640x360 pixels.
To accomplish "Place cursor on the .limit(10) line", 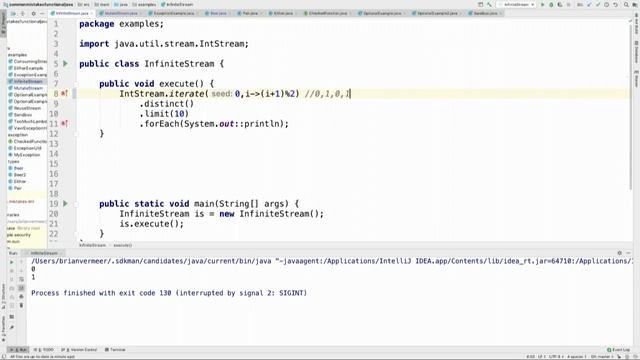I will click(164, 114).
